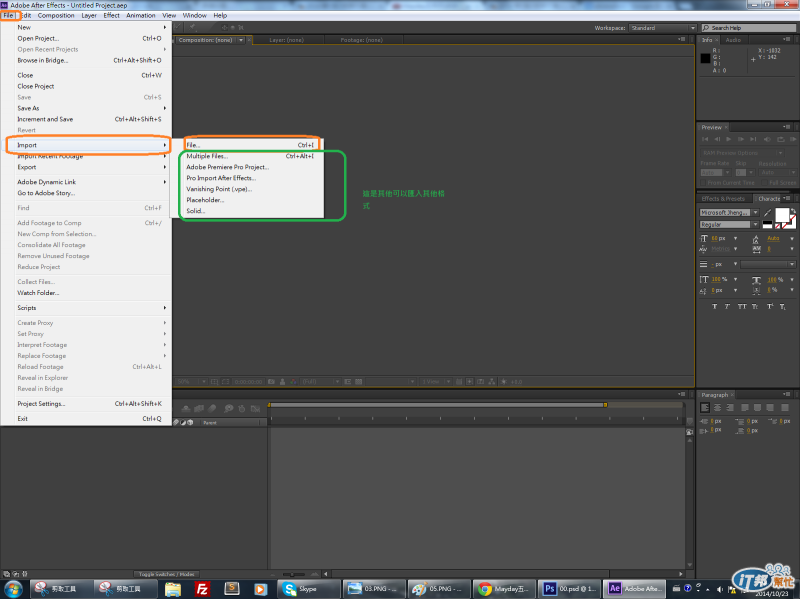Click Justify Last Left in Paragraph panel
The height and width of the screenshot is (599, 800).
pos(745,408)
